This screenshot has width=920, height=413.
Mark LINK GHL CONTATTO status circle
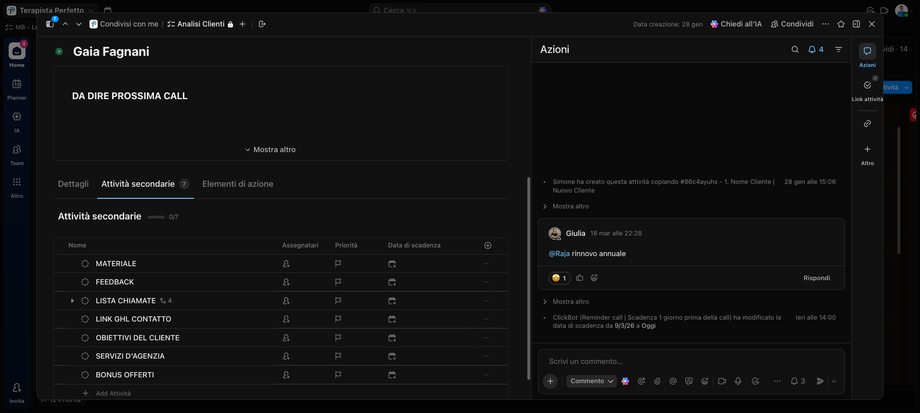click(85, 319)
